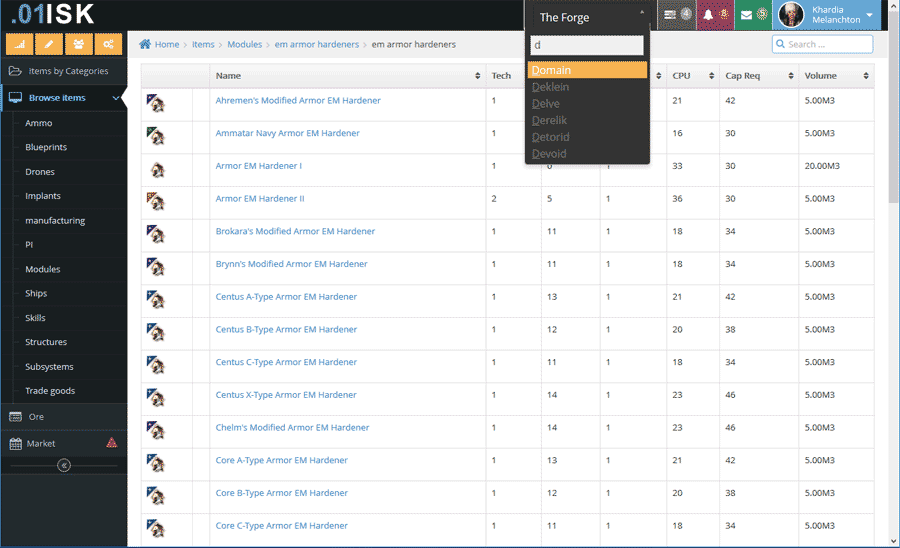The image size is (900, 548).
Task: Select Detorid in the region list
Action: (x=587, y=137)
